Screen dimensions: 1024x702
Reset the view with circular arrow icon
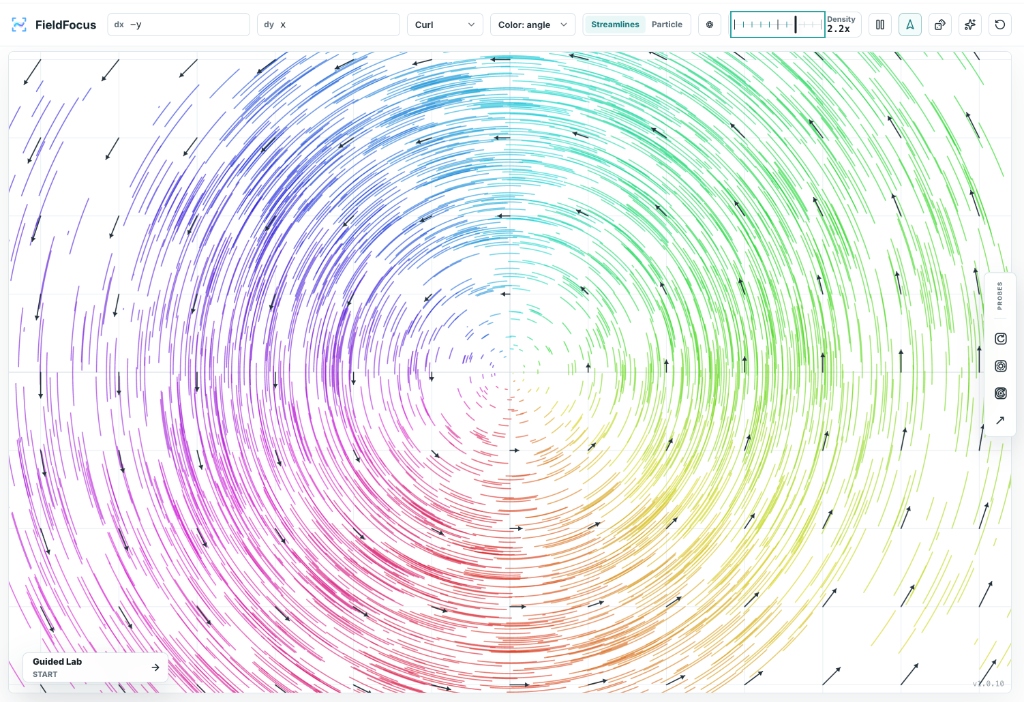tap(1000, 25)
